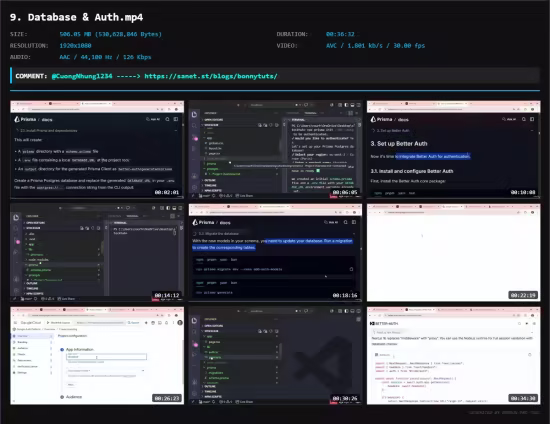This screenshot has height=424, width=550.
Task: Open the Better-Auth docs thumbnail stamped 00:34:30
Action: coord(454,356)
